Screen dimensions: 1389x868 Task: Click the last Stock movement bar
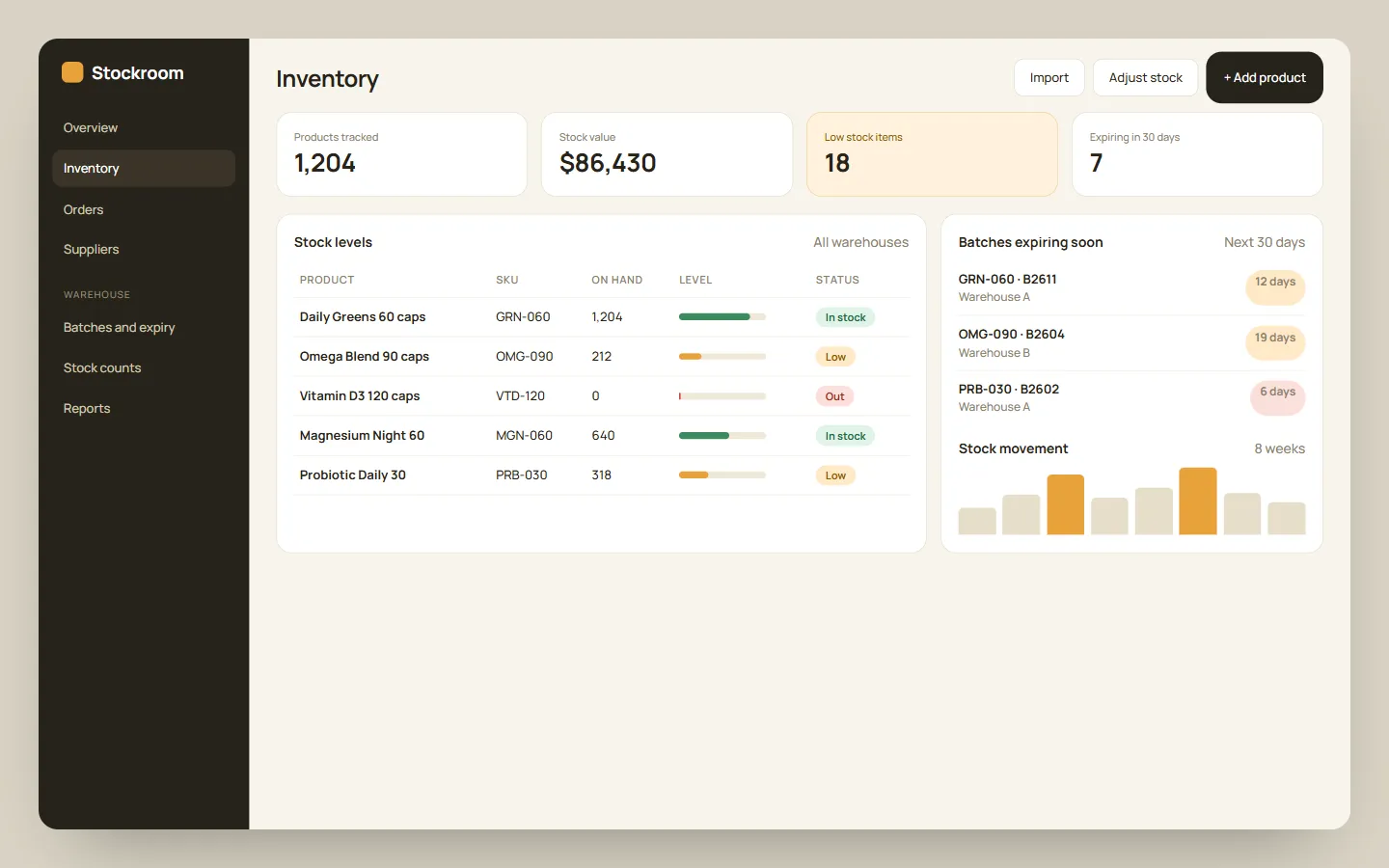[x=1287, y=518]
